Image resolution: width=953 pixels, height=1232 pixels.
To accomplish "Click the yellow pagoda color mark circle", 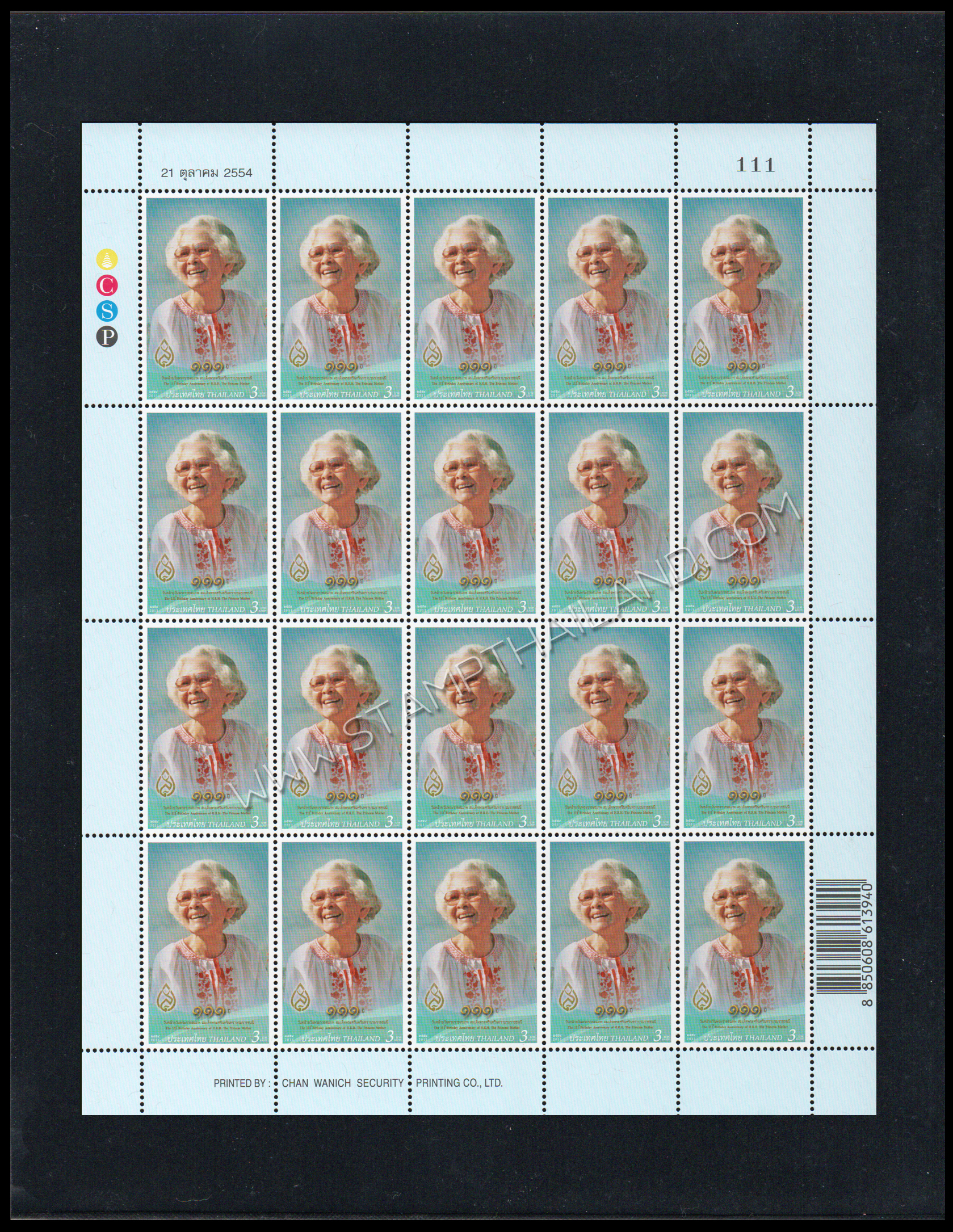I will coord(108,259).
